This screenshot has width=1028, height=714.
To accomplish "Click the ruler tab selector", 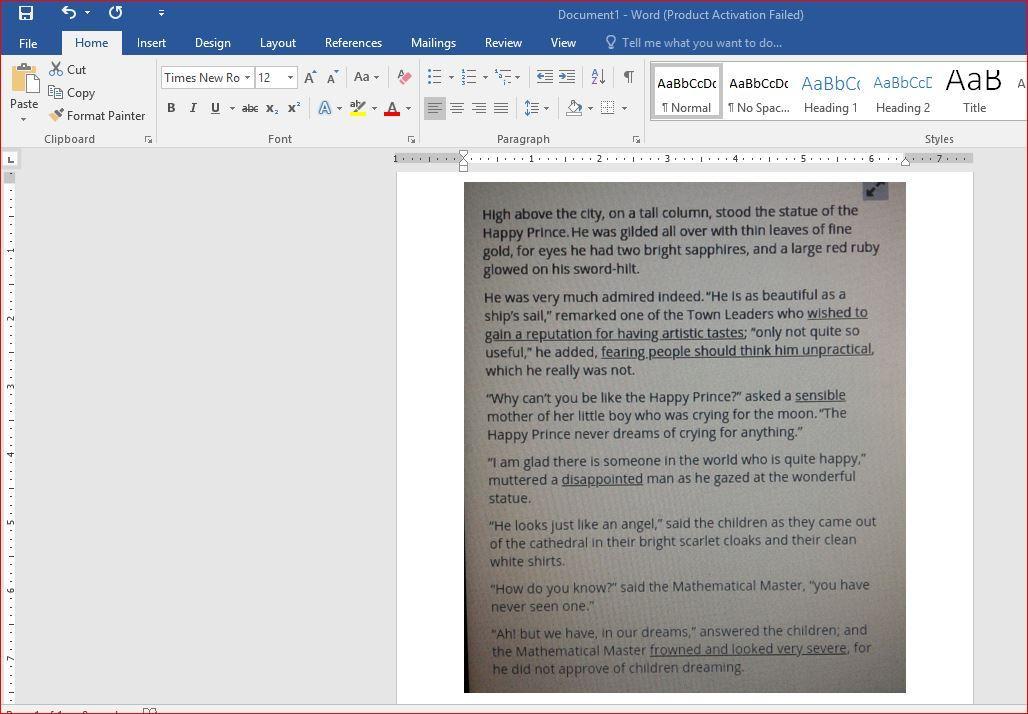I will pos(11,159).
